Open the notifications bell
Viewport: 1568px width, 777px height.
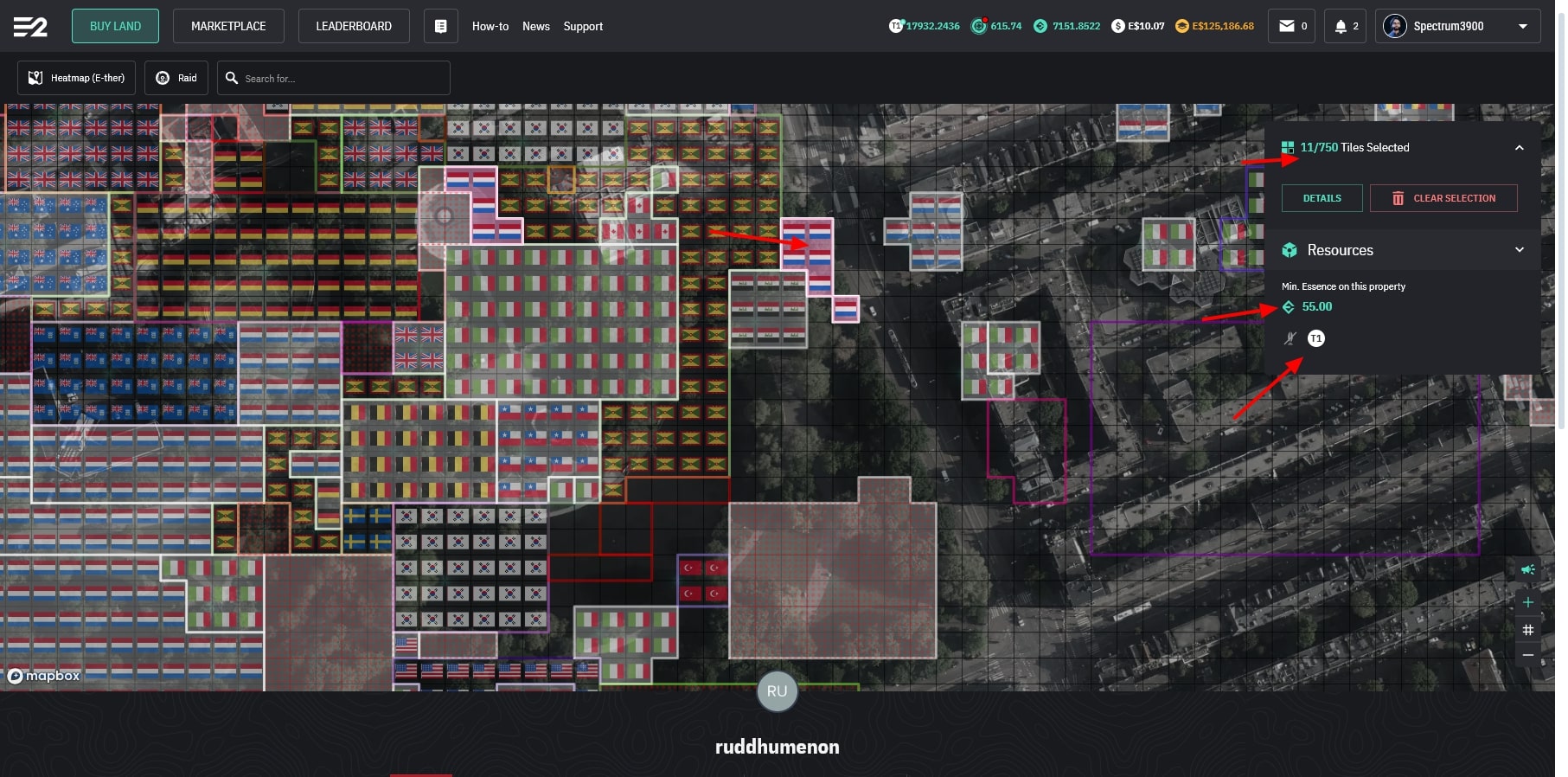(x=1345, y=26)
